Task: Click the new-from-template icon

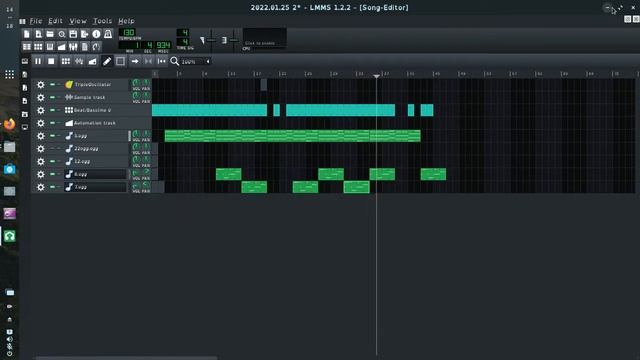Action: 38,34
